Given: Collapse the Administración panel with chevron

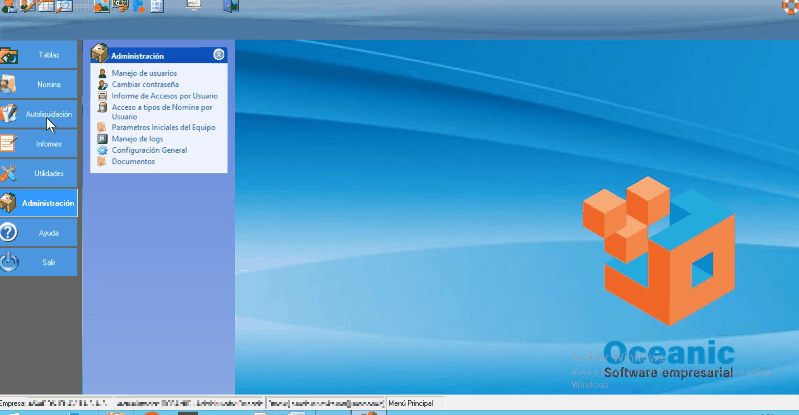Looking at the screenshot, I should tap(219, 56).
